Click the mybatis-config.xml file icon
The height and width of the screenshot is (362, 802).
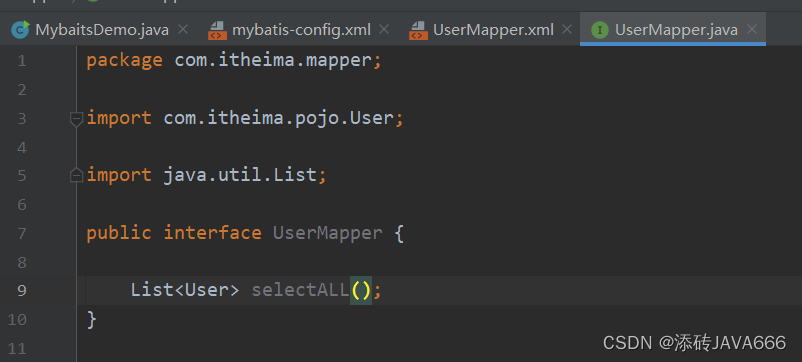click(x=217, y=31)
